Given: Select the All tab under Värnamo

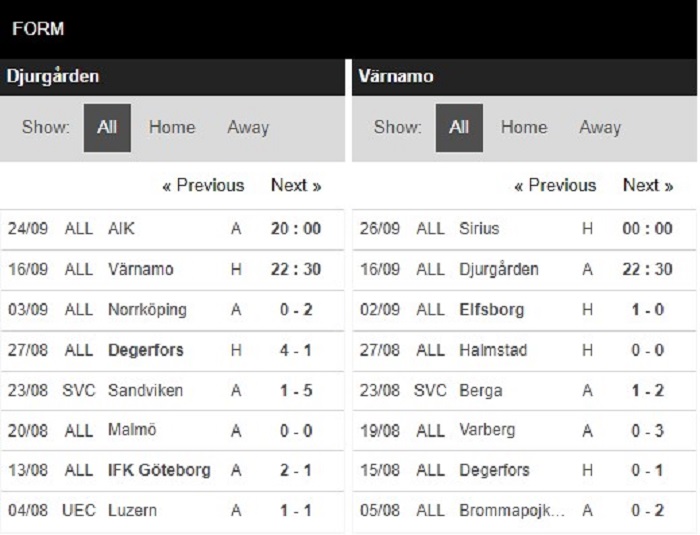Looking at the screenshot, I should click(459, 128).
